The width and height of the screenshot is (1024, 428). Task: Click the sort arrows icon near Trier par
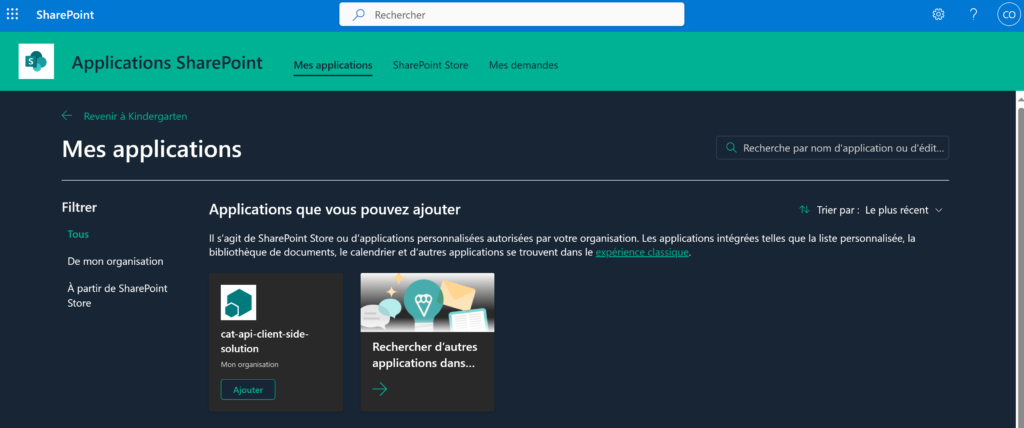point(805,210)
